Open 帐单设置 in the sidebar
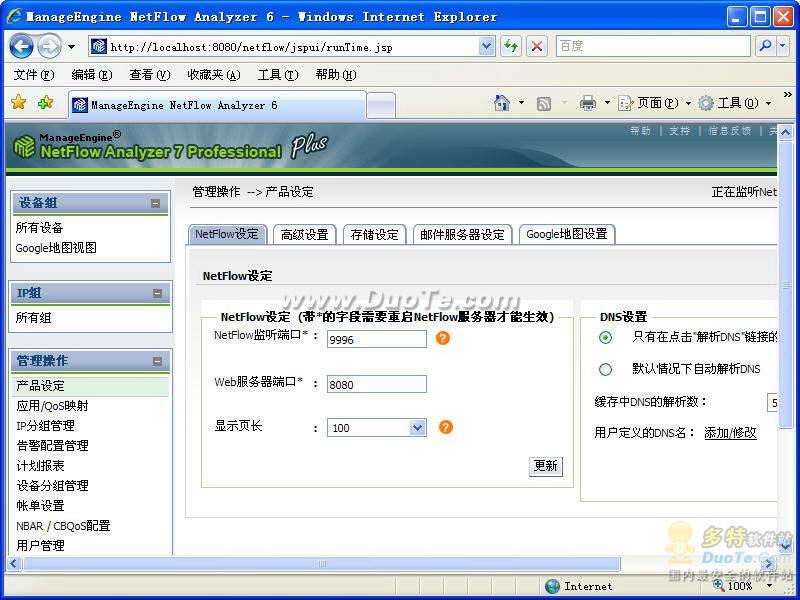This screenshot has height=600, width=800. point(40,506)
